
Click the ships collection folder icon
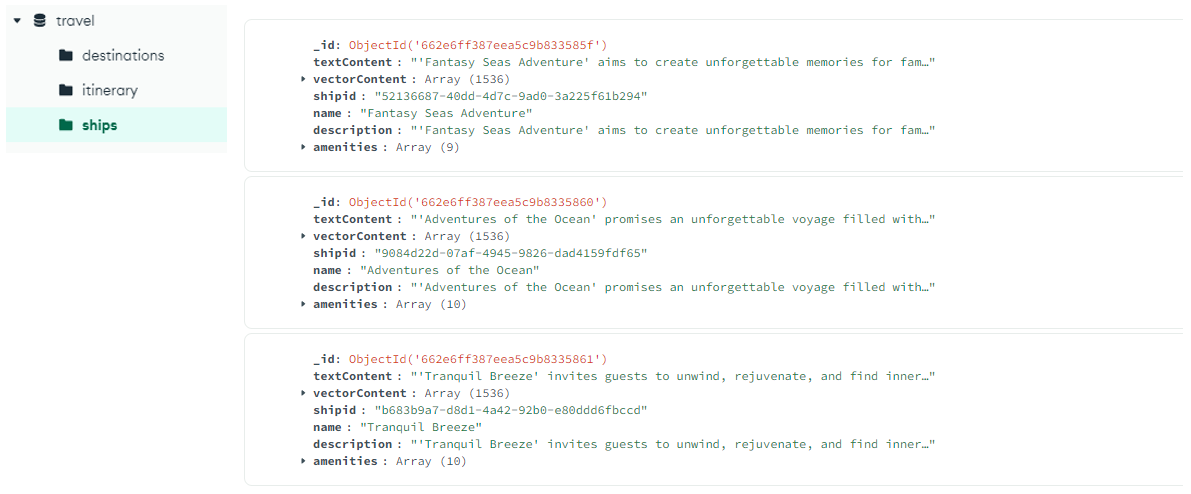click(x=66, y=125)
